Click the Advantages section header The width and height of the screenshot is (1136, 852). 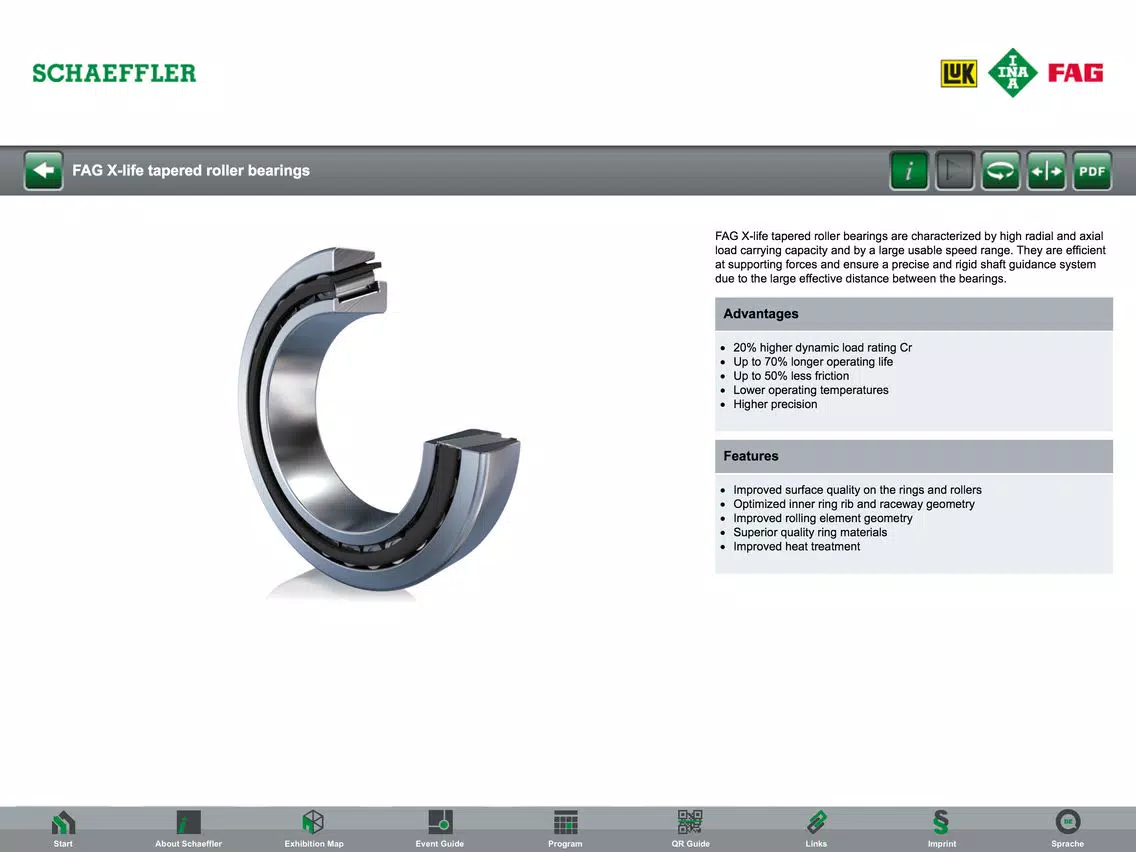914,314
